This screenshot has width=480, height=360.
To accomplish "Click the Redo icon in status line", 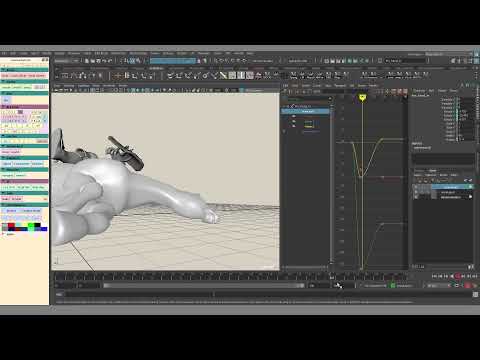I will click(110, 61).
